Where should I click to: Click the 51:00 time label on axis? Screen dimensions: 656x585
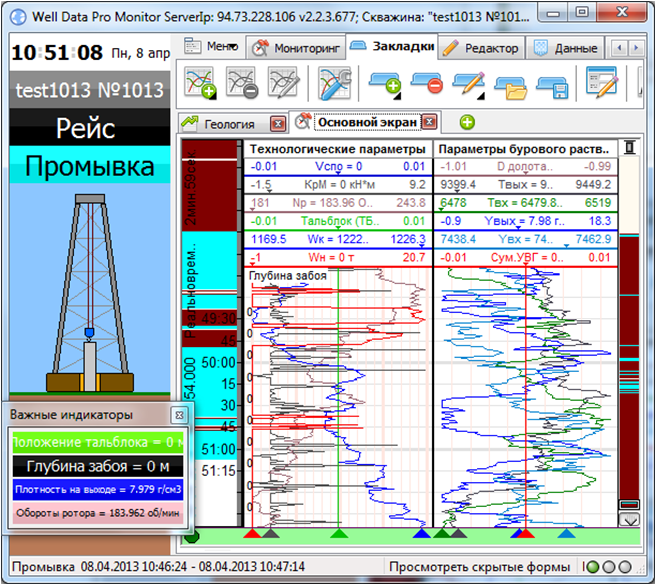218,449
